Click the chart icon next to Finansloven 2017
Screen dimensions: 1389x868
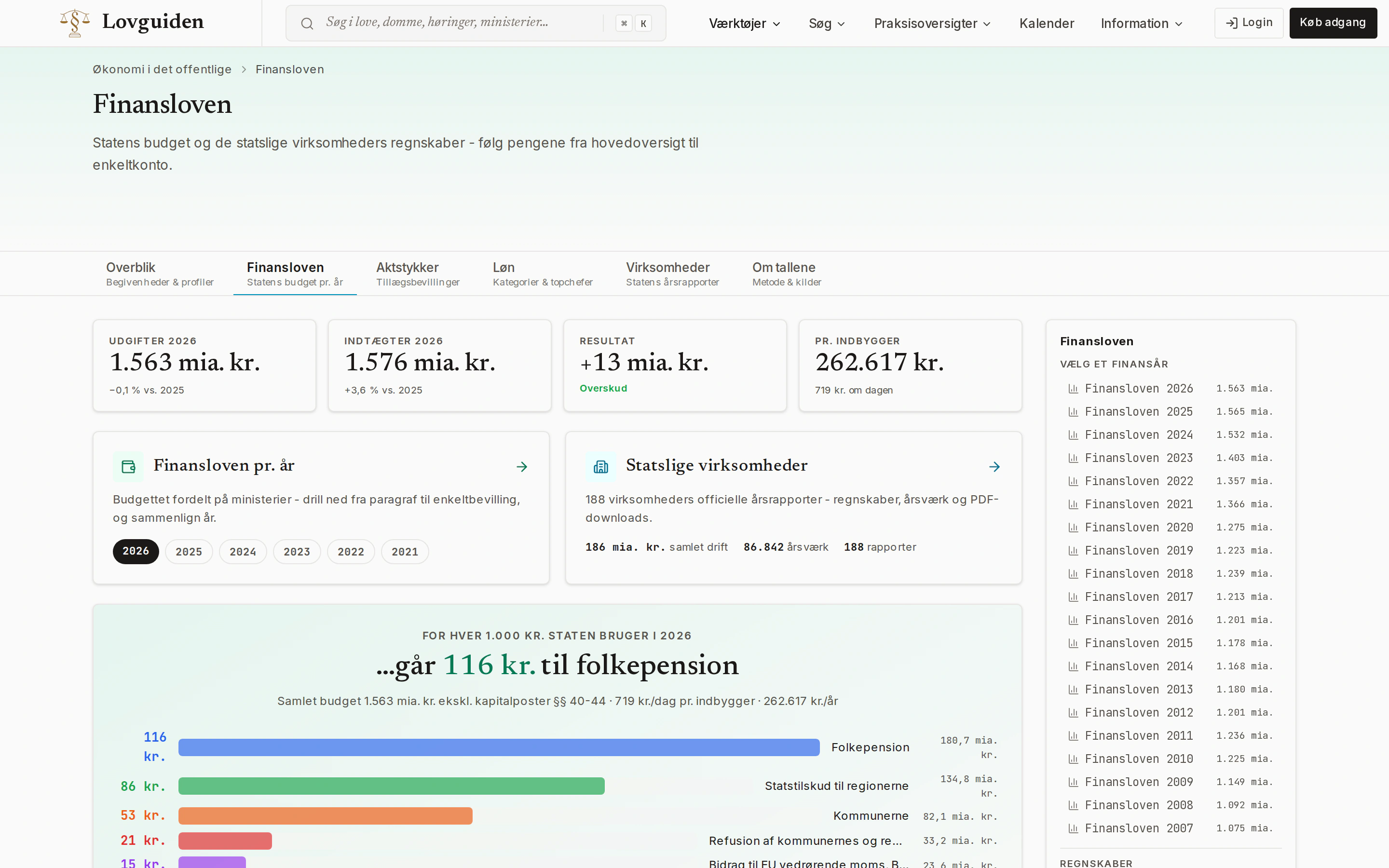1073,597
